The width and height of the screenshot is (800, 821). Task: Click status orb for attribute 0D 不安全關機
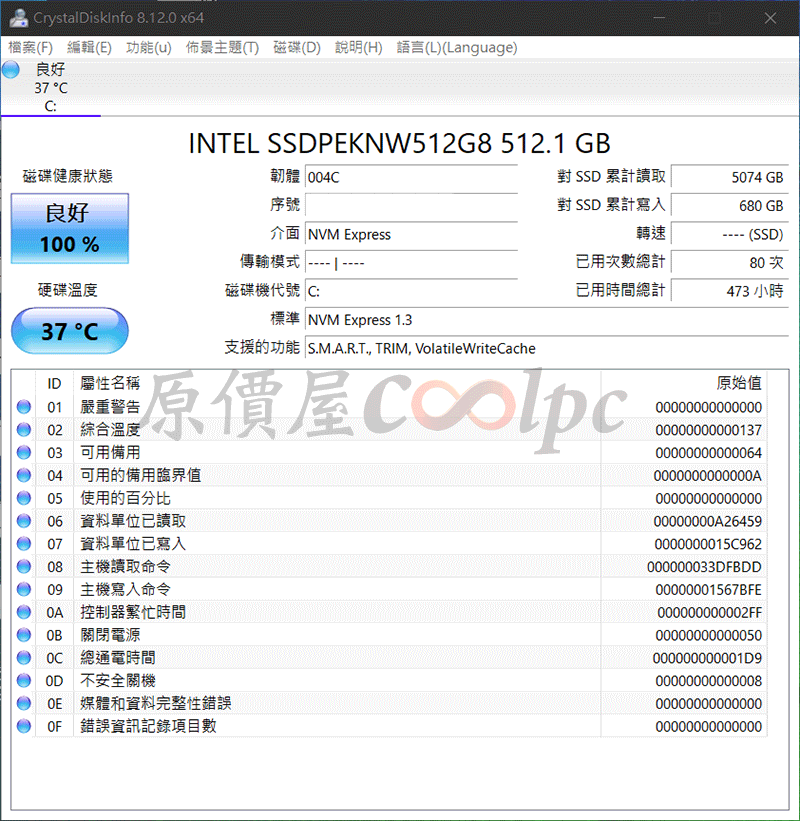(x=24, y=681)
